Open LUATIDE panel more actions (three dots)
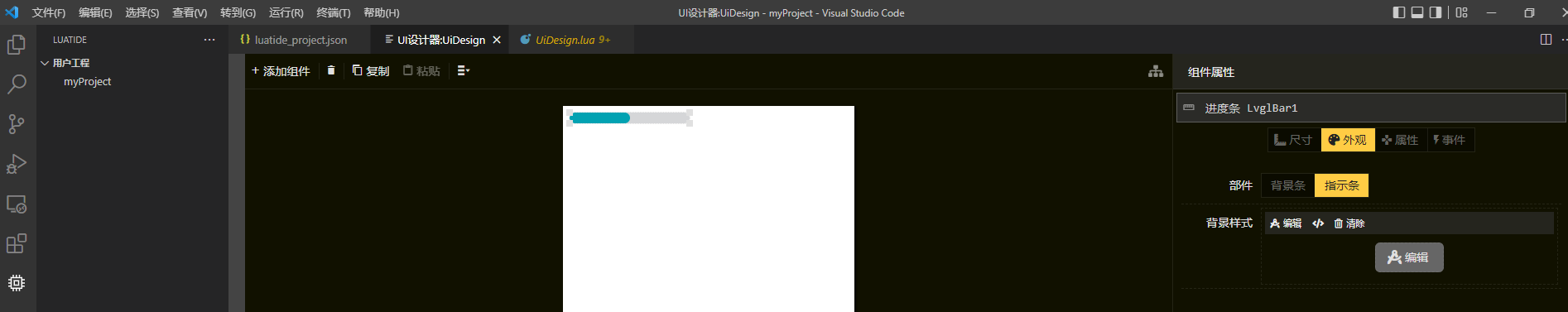Screen dimensions: 1568x312 coord(209,40)
